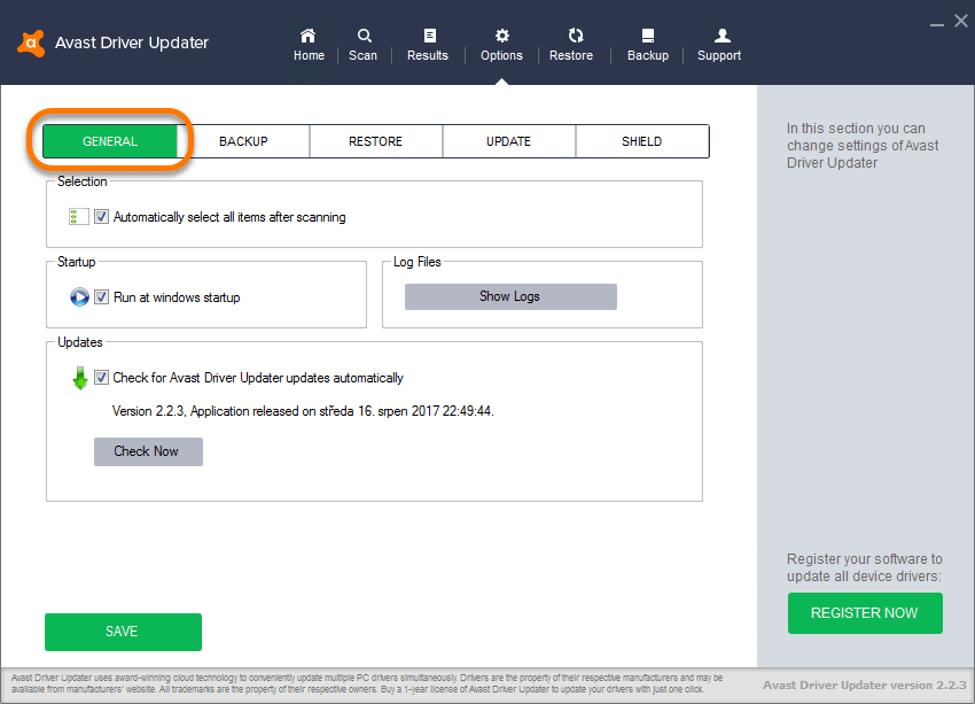This screenshot has height=704, width=975.
Task: Open the Support page
Action: (718, 42)
